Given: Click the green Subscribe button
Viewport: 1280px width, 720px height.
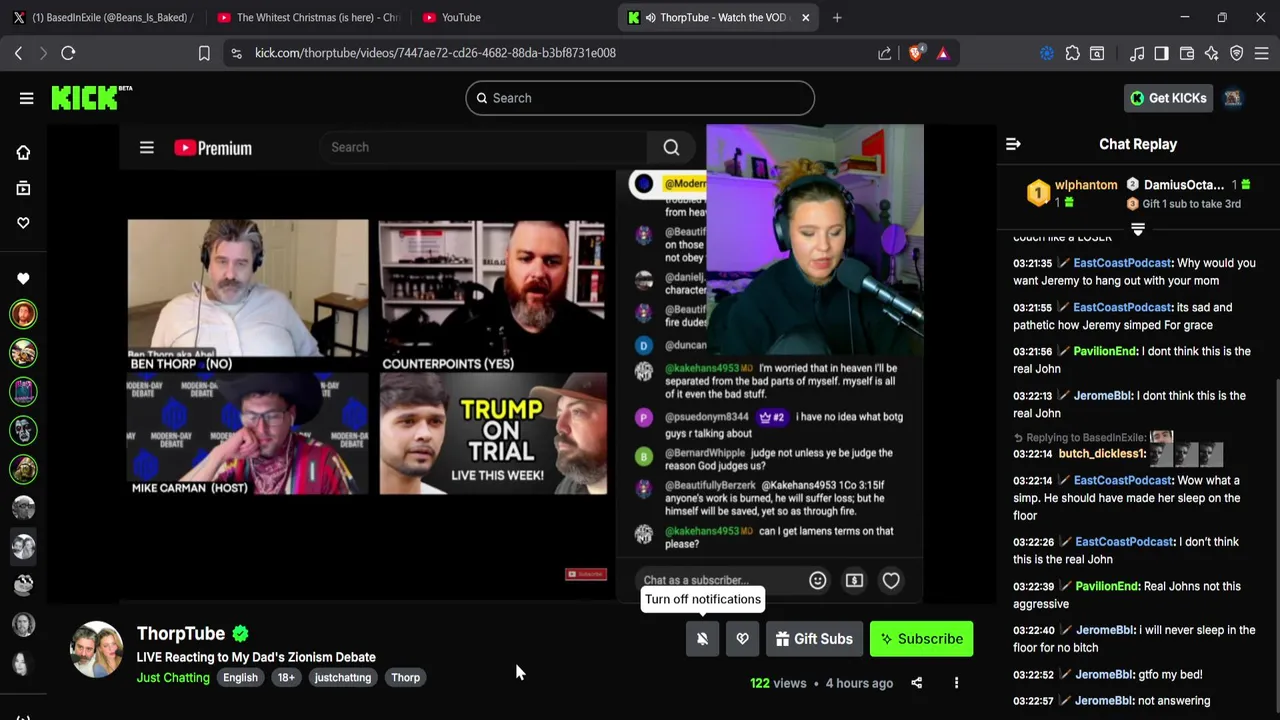Looking at the screenshot, I should tap(921, 639).
